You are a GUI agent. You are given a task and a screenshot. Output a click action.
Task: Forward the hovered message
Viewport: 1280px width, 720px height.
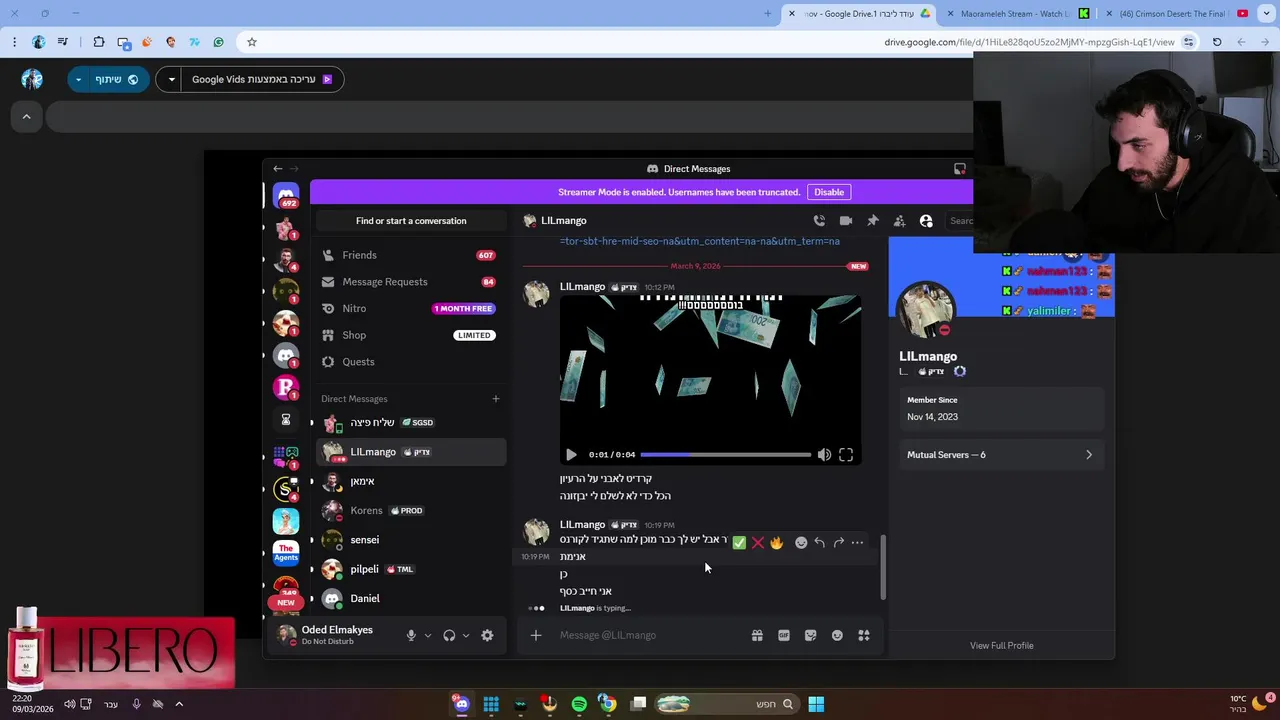pyautogui.click(x=839, y=543)
